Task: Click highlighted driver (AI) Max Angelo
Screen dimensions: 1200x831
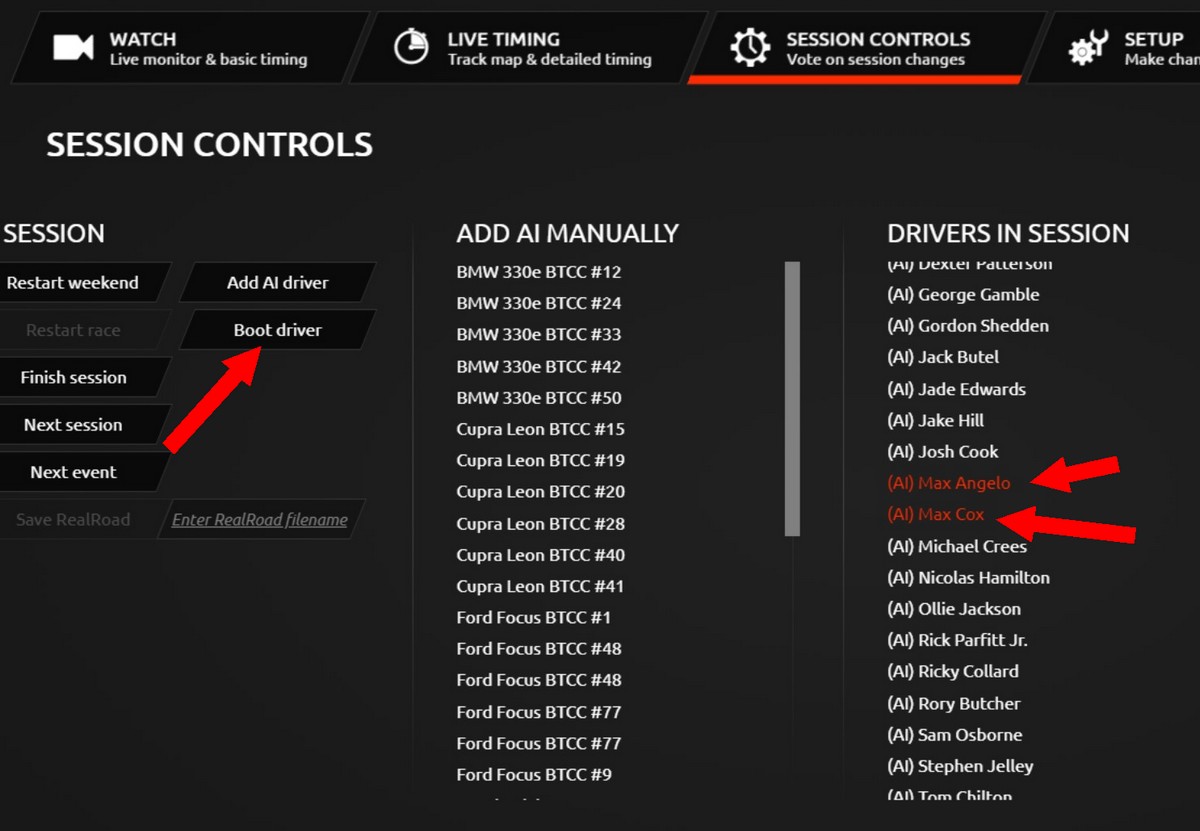Action: click(x=949, y=482)
